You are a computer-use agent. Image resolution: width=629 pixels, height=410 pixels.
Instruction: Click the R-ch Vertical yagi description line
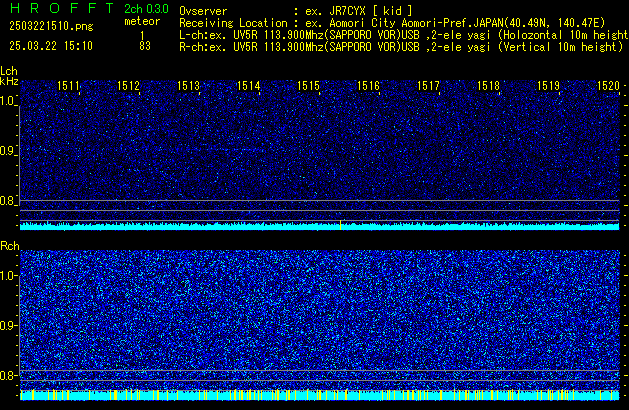pos(401,47)
